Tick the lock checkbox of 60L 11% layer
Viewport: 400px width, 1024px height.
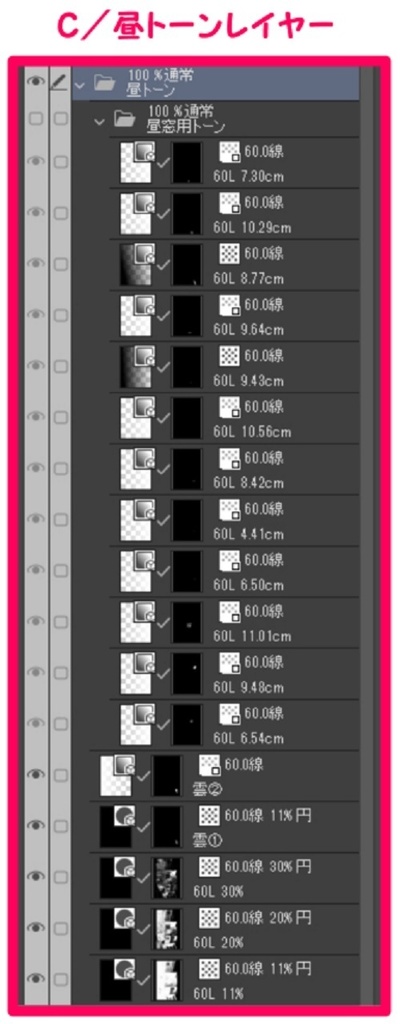tap(61, 979)
